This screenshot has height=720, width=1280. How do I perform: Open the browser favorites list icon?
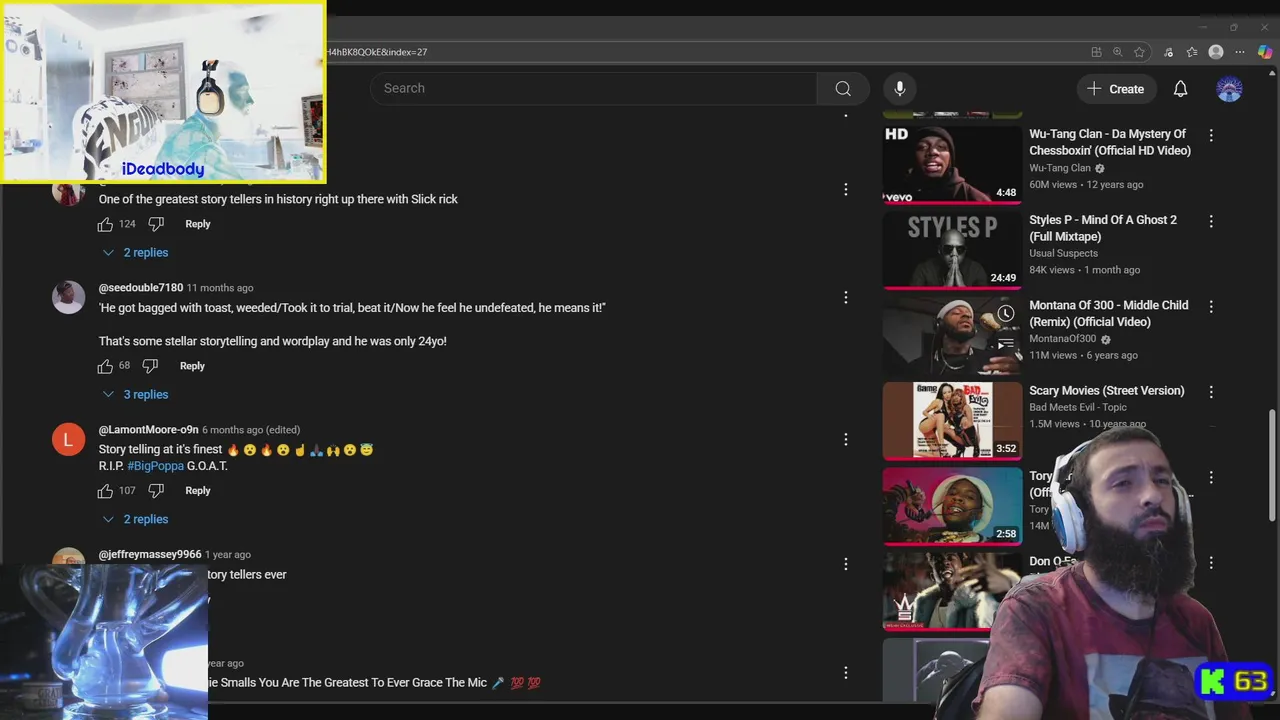click(x=1192, y=52)
